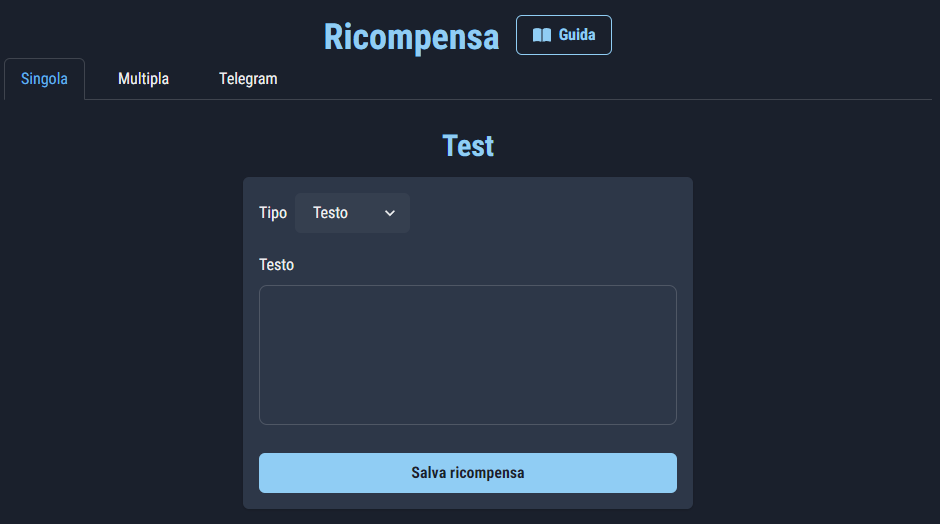Screen dimensions: 940x524
Task: Select the Singola tab label text
Action: (44, 79)
